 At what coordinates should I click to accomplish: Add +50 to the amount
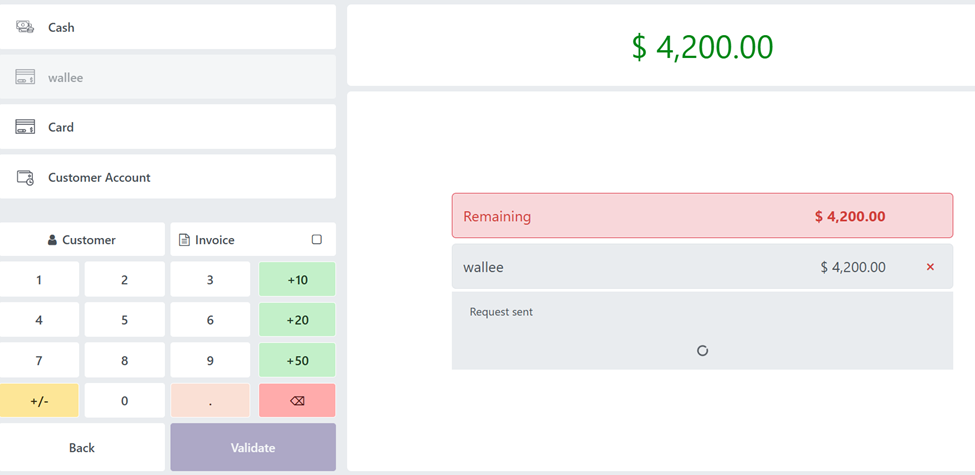click(297, 360)
